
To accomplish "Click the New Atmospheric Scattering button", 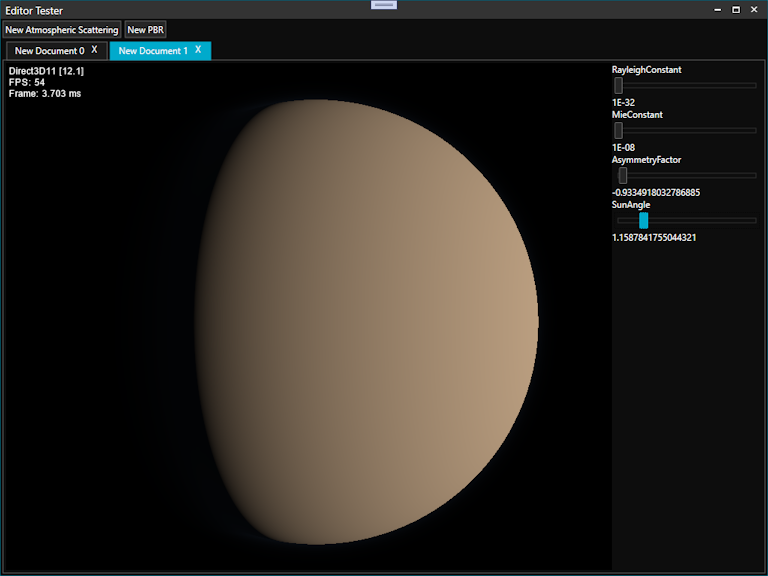I will (61, 30).
